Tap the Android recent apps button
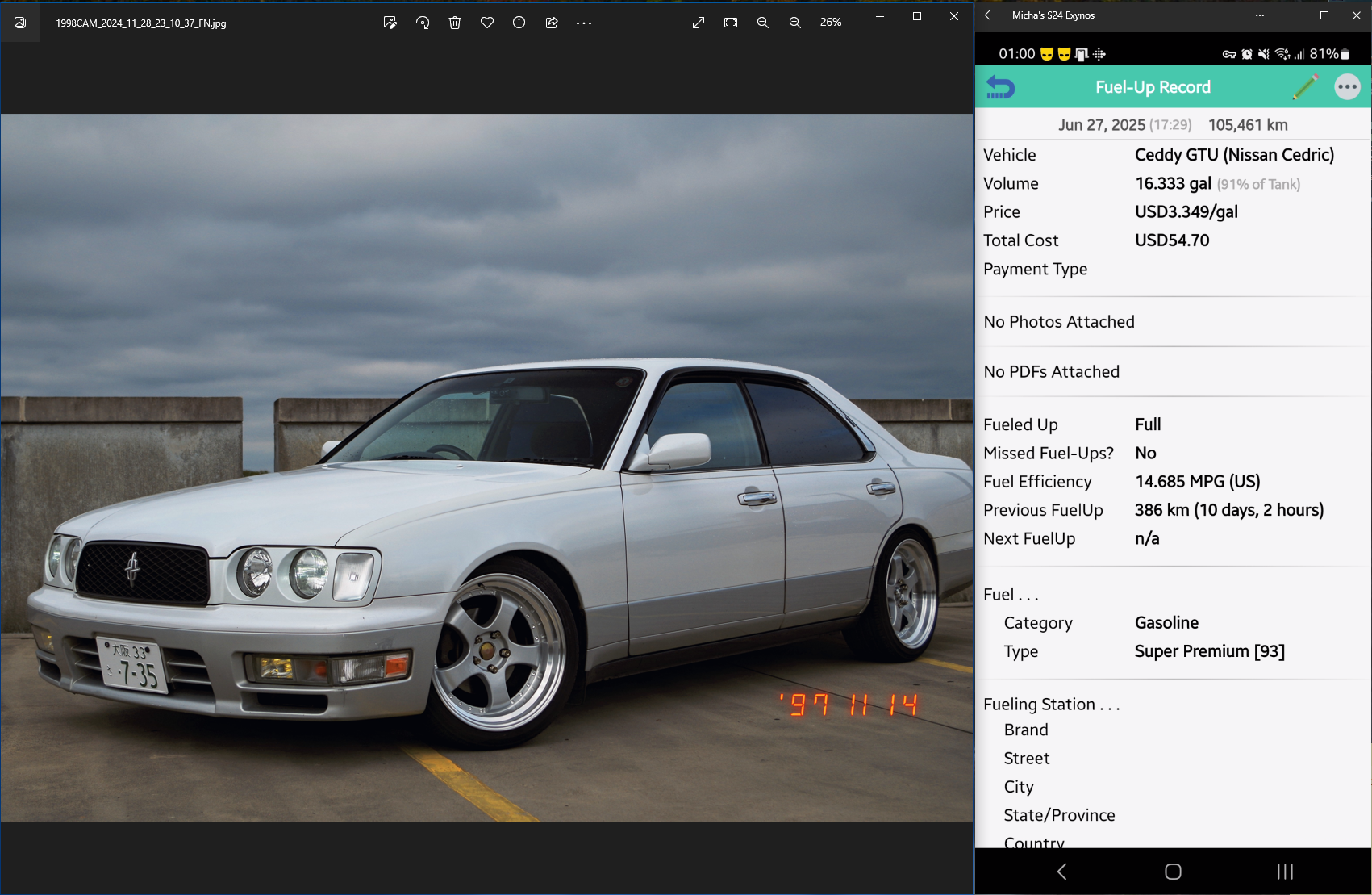The image size is (1372, 895). tap(1285, 872)
